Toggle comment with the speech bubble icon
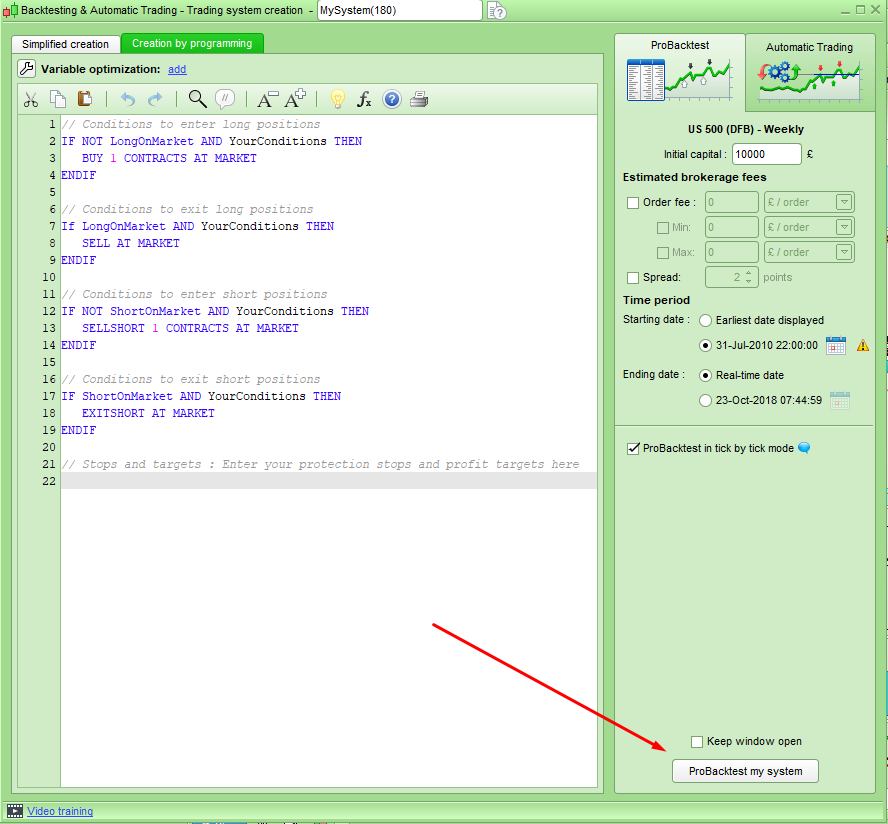888x824 pixels. (x=225, y=99)
